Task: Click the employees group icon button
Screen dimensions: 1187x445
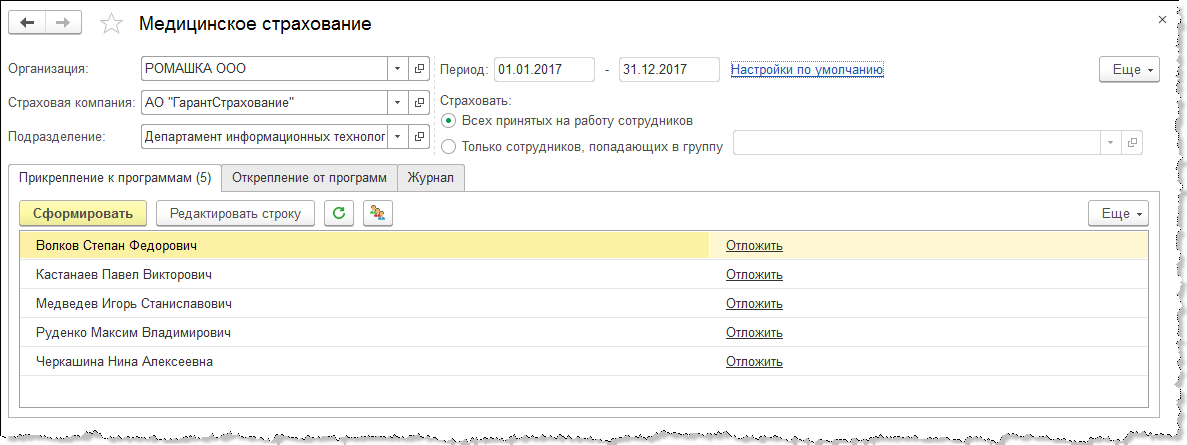Action: click(378, 213)
